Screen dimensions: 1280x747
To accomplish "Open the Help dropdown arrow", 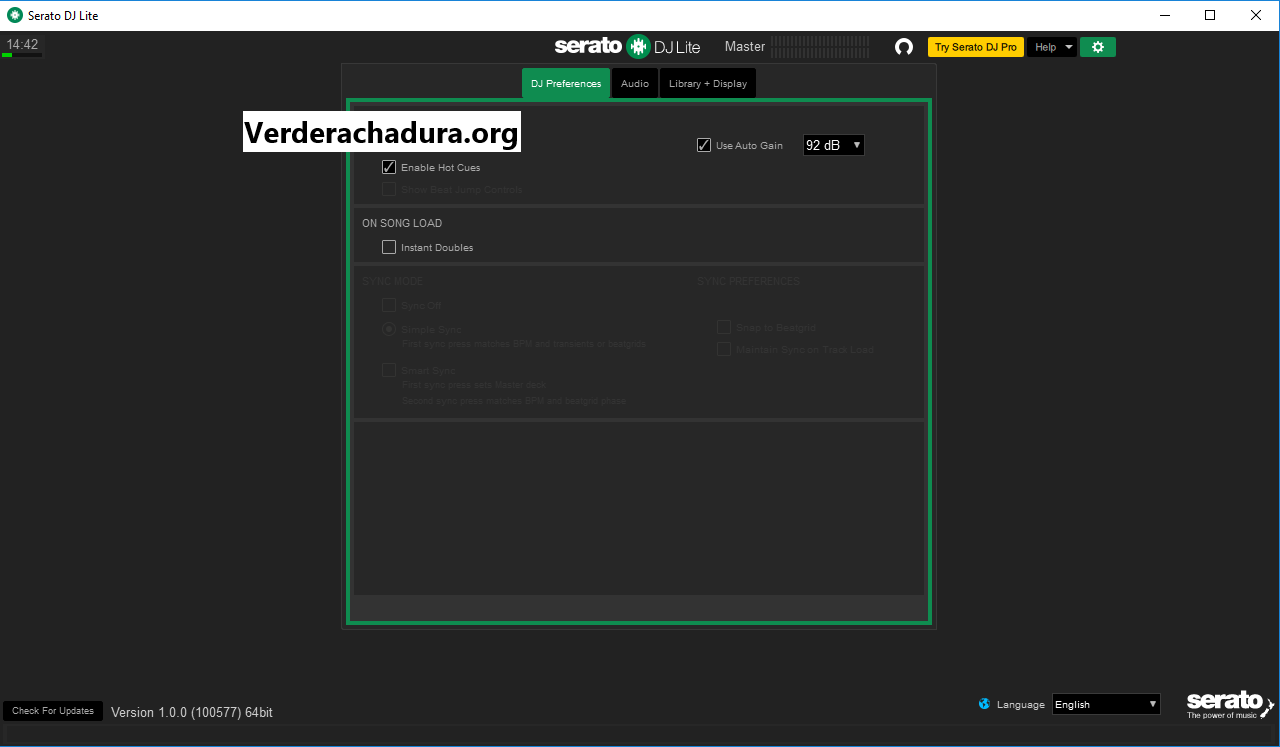I will point(1069,47).
